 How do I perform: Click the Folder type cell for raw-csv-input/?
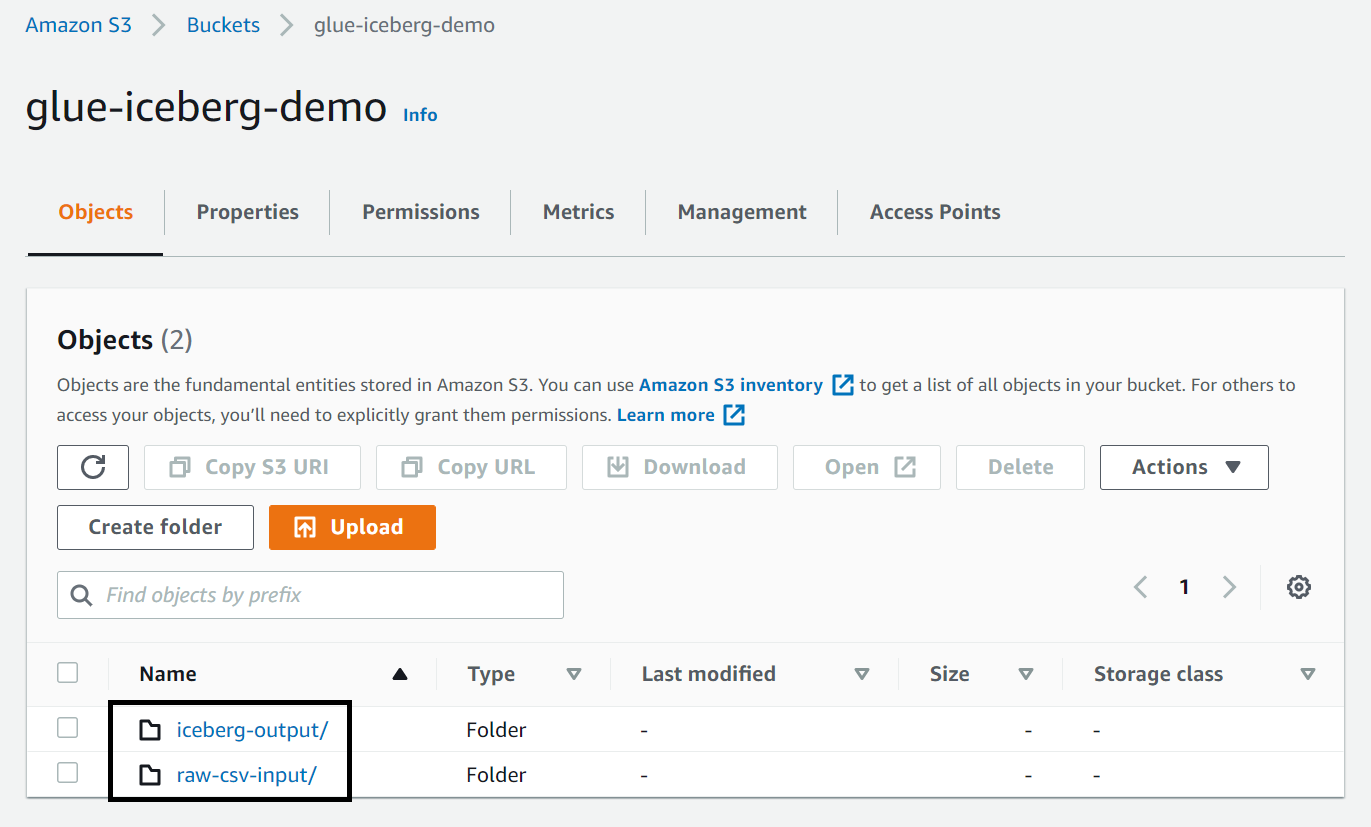point(496,775)
